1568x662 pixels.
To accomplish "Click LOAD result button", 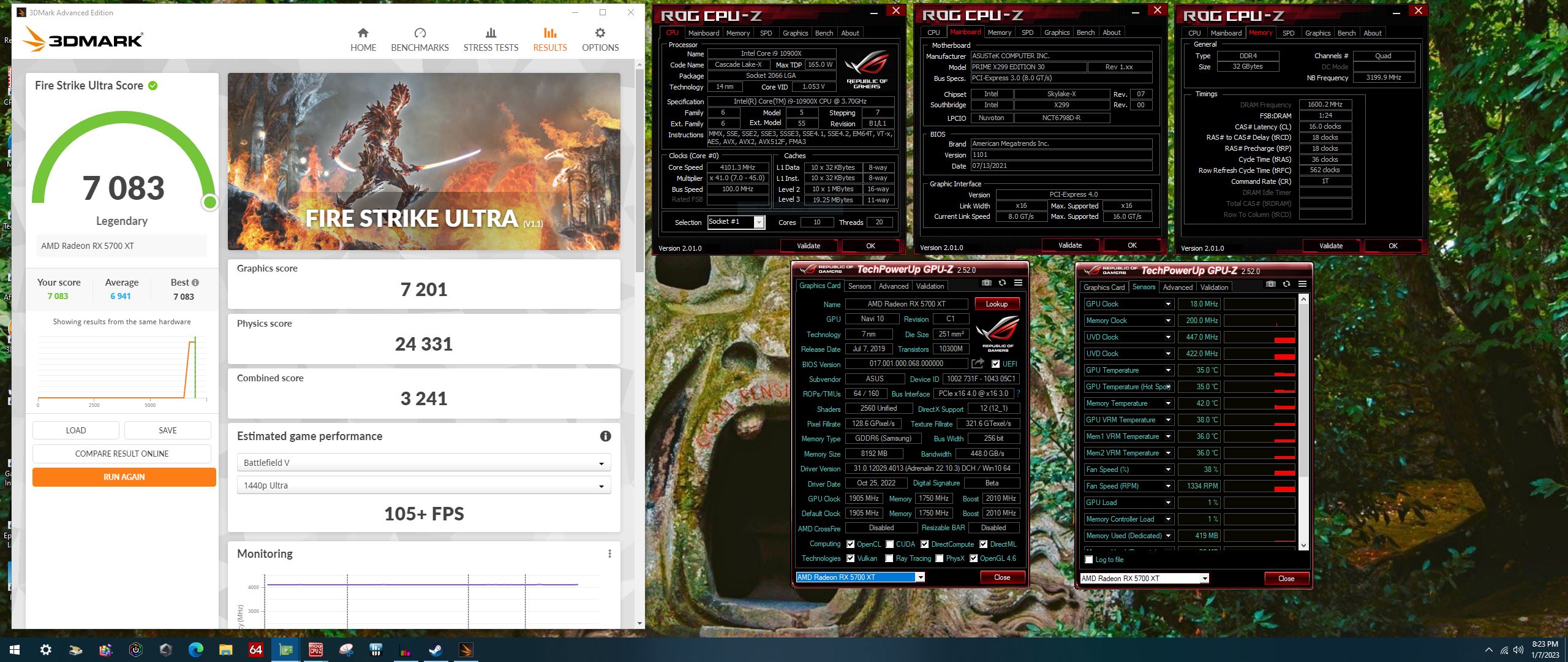I will click(x=76, y=430).
